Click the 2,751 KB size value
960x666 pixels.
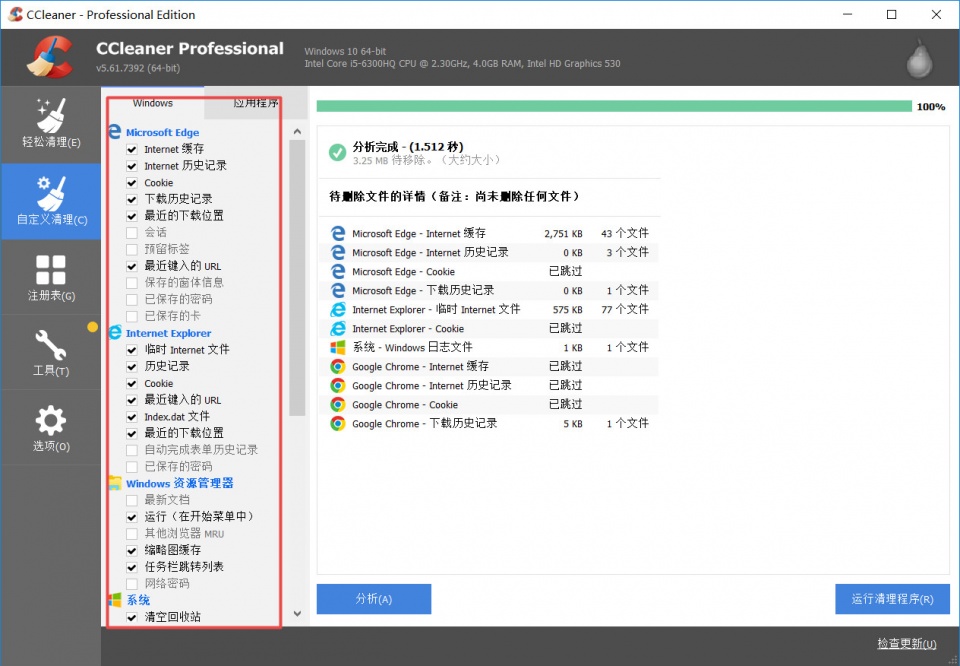pyautogui.click(x=563, y=234)
